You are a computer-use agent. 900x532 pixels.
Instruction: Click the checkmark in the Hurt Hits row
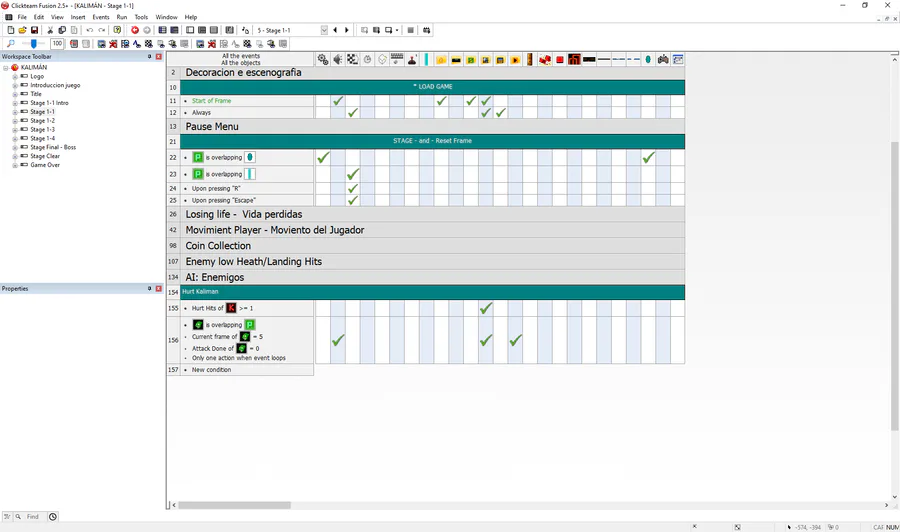pos(486,308)
